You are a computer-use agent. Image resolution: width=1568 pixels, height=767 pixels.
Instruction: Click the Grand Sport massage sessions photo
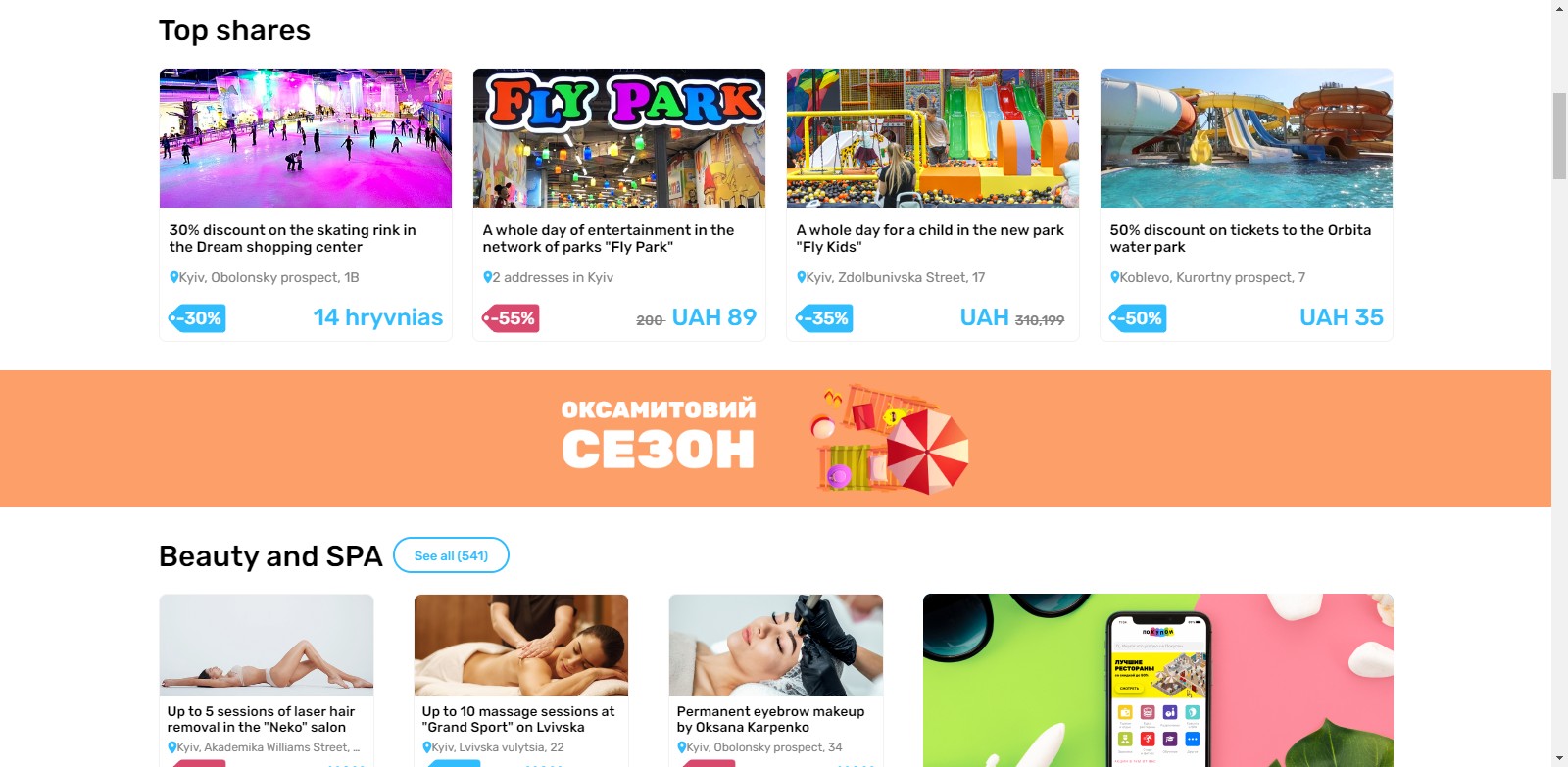tap(521, 646)
